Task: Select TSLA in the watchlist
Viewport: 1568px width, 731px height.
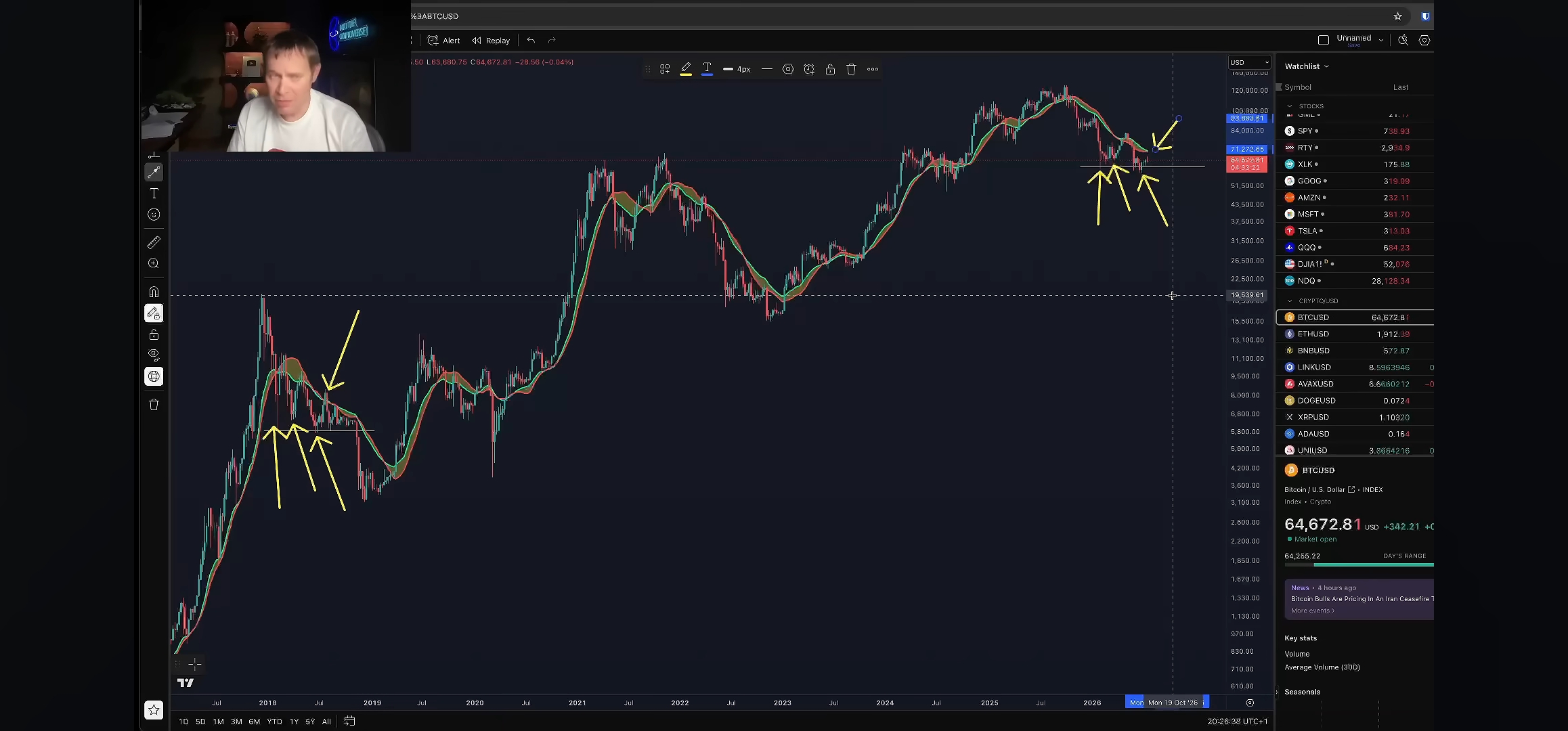Action: 1355,231
